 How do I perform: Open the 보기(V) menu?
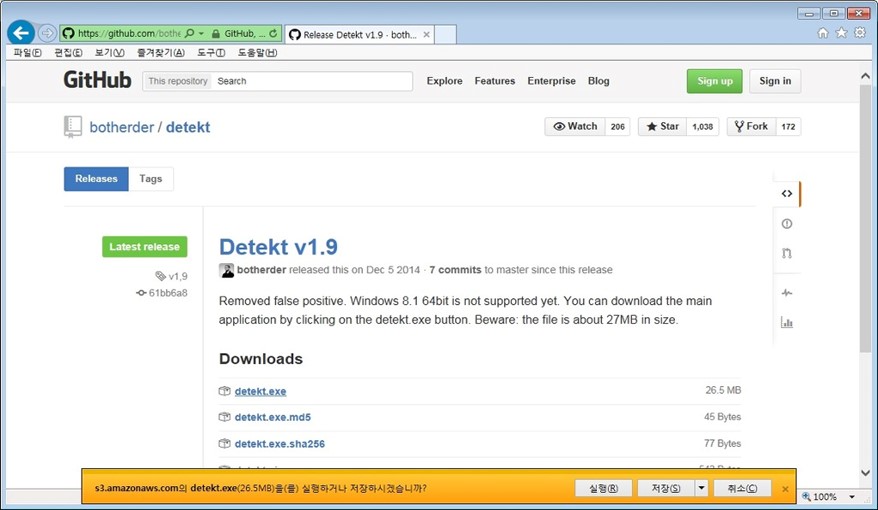[x=109, y=53]
